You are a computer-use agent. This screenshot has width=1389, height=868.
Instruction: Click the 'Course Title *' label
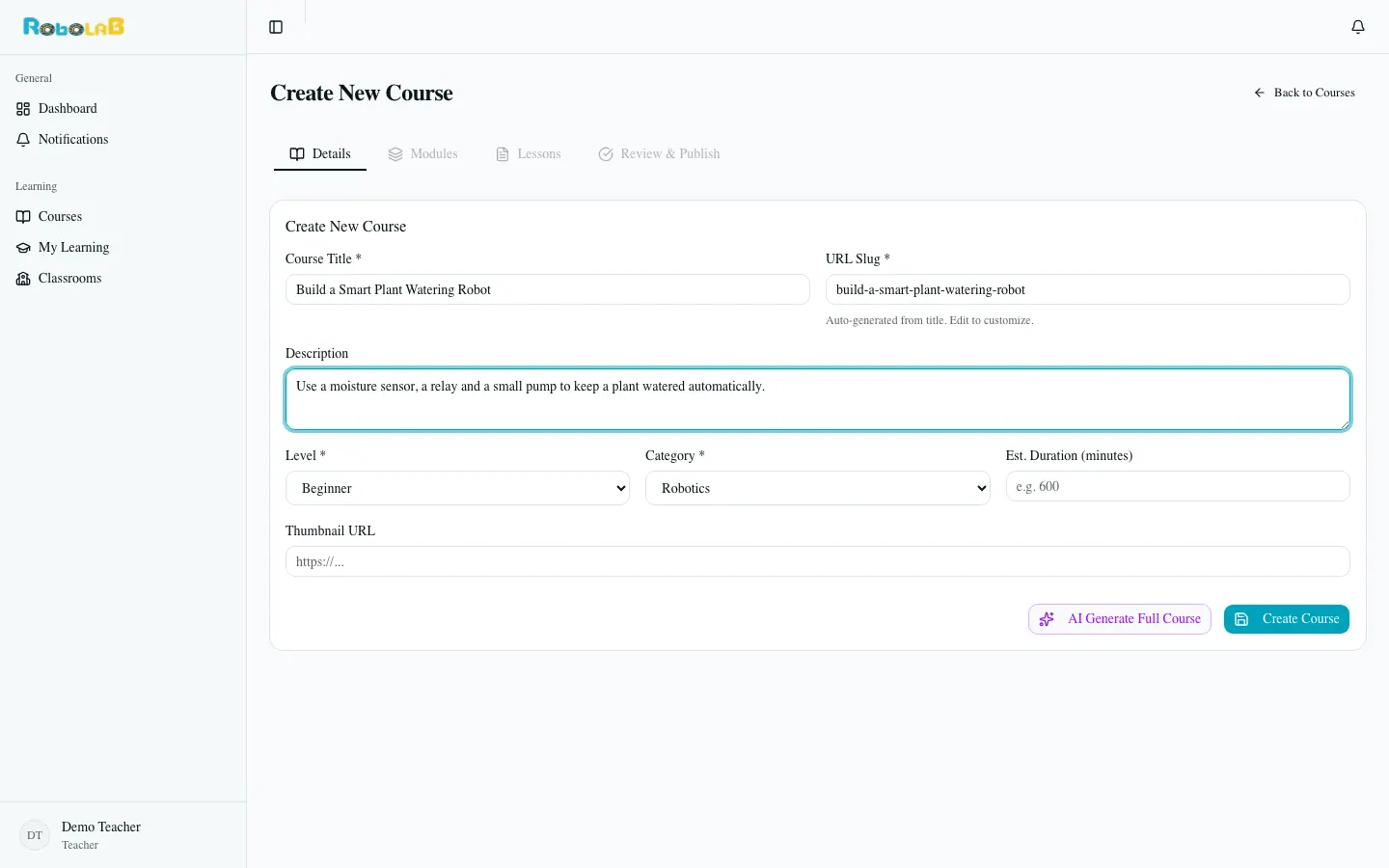(323, 258)
